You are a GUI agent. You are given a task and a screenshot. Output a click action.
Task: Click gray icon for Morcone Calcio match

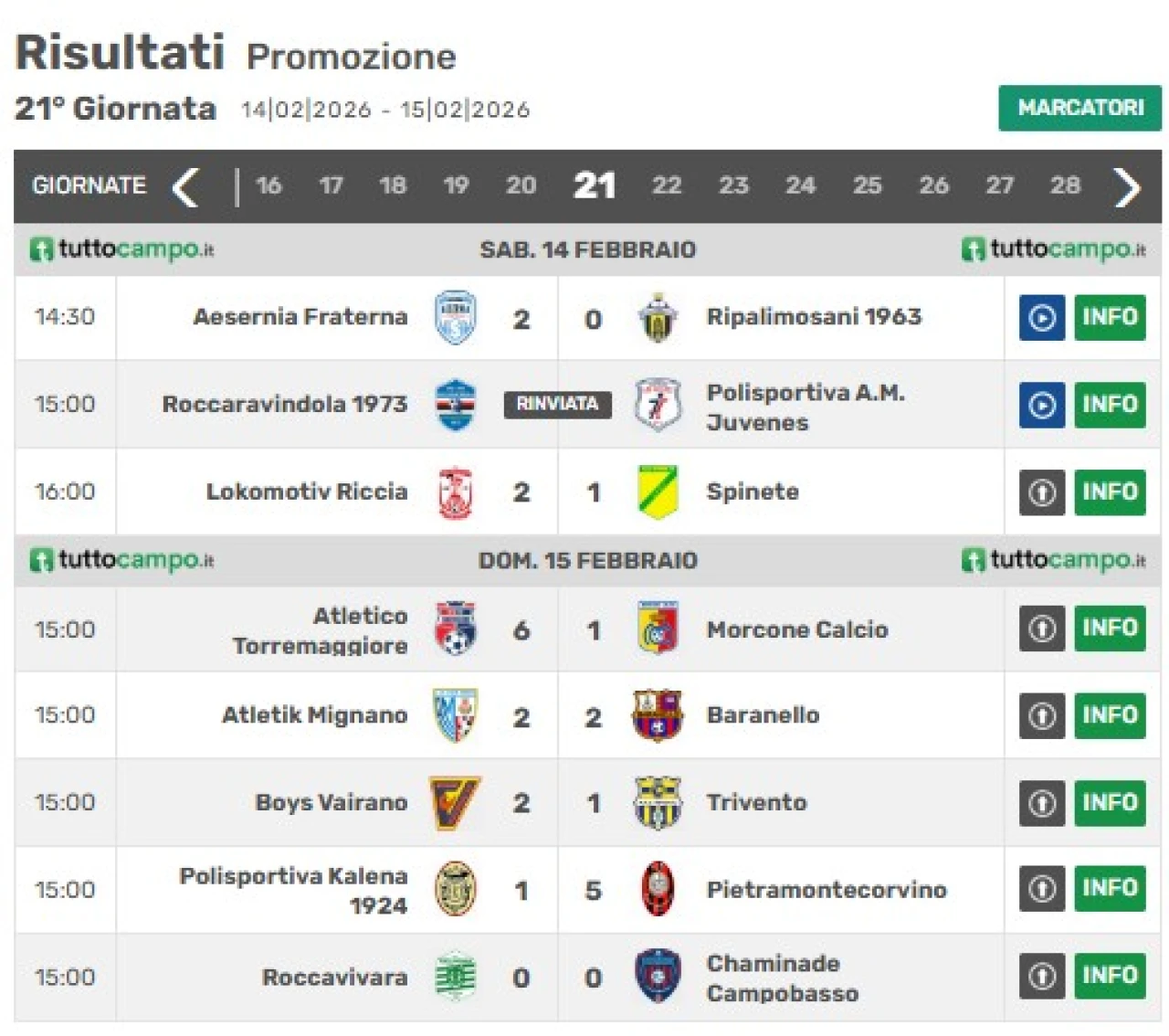[1041, 629]
